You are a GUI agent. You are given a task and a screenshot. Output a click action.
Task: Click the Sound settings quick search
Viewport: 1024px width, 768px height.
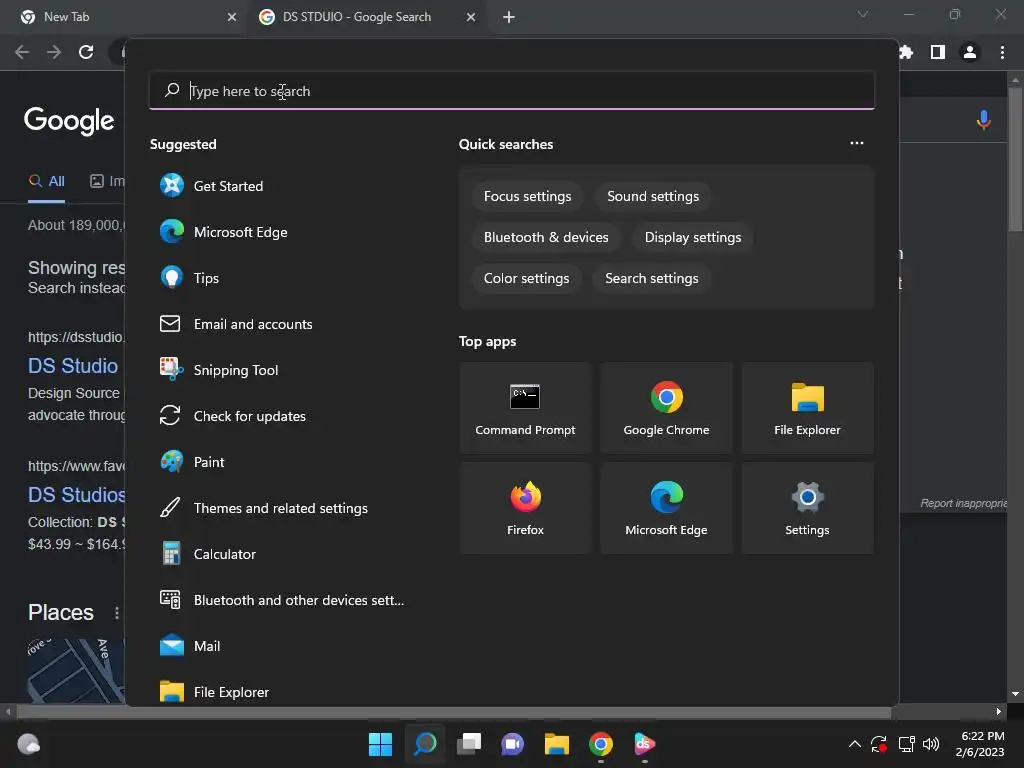(x=652, y=197)
